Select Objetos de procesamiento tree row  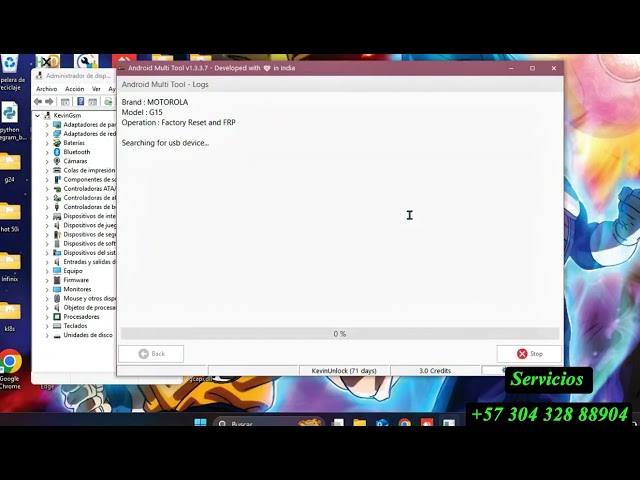click(84, 307)
